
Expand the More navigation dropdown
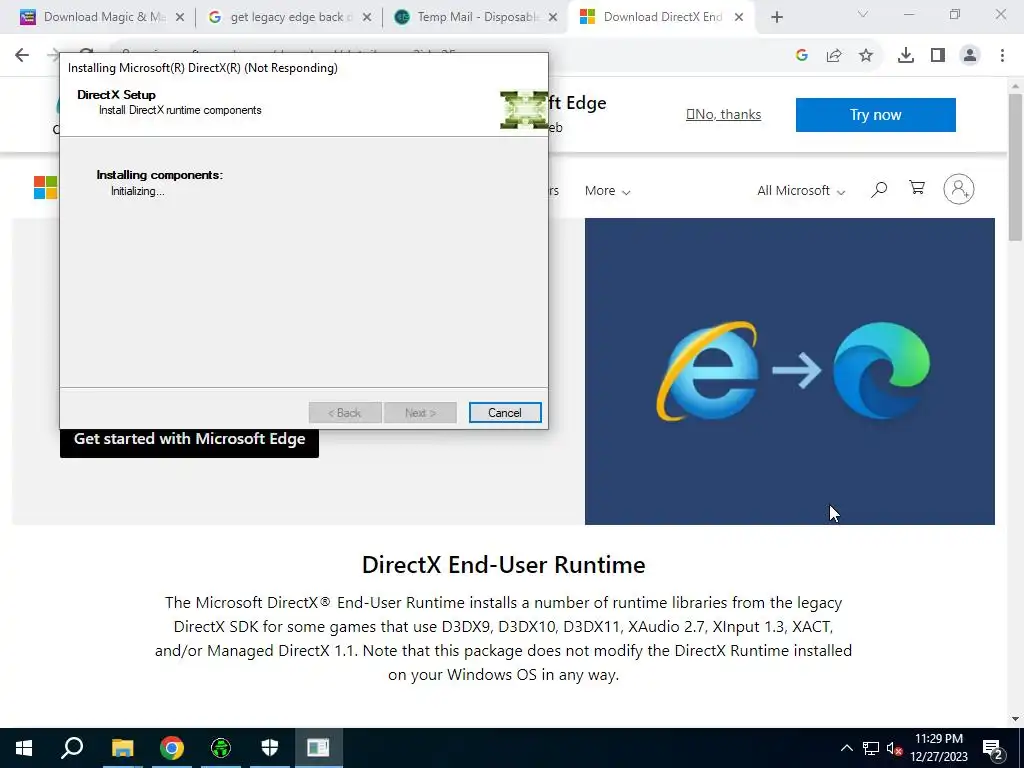point(607,191)
